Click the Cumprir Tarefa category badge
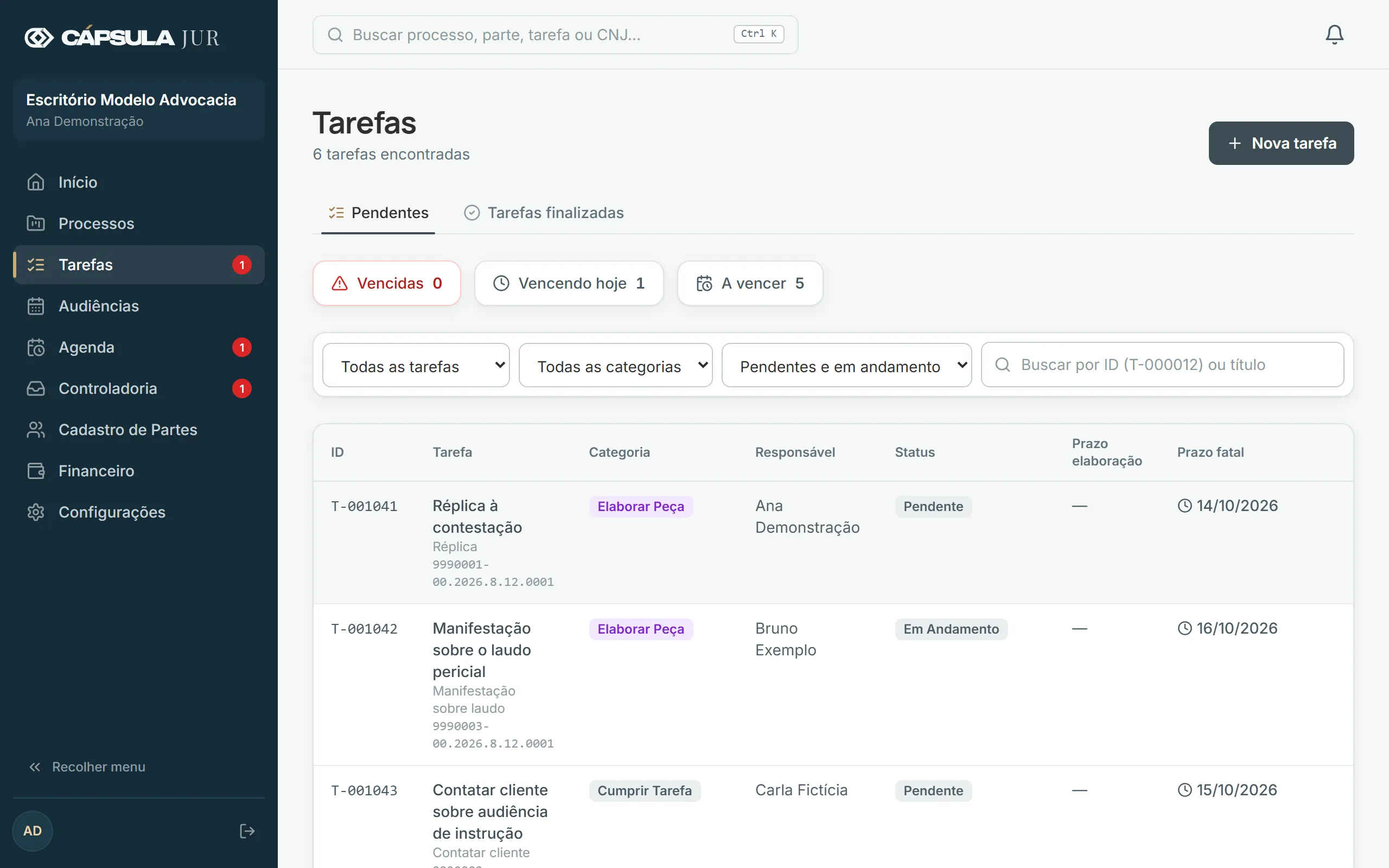 [645, 790]
